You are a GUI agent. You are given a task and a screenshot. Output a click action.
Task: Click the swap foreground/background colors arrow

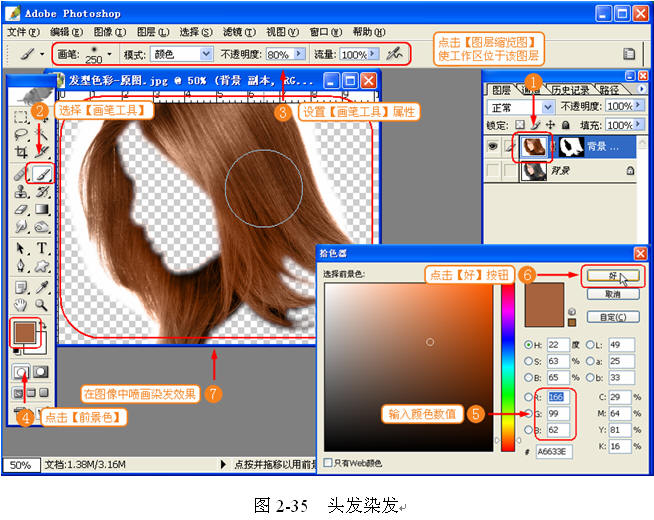[43, 326]
